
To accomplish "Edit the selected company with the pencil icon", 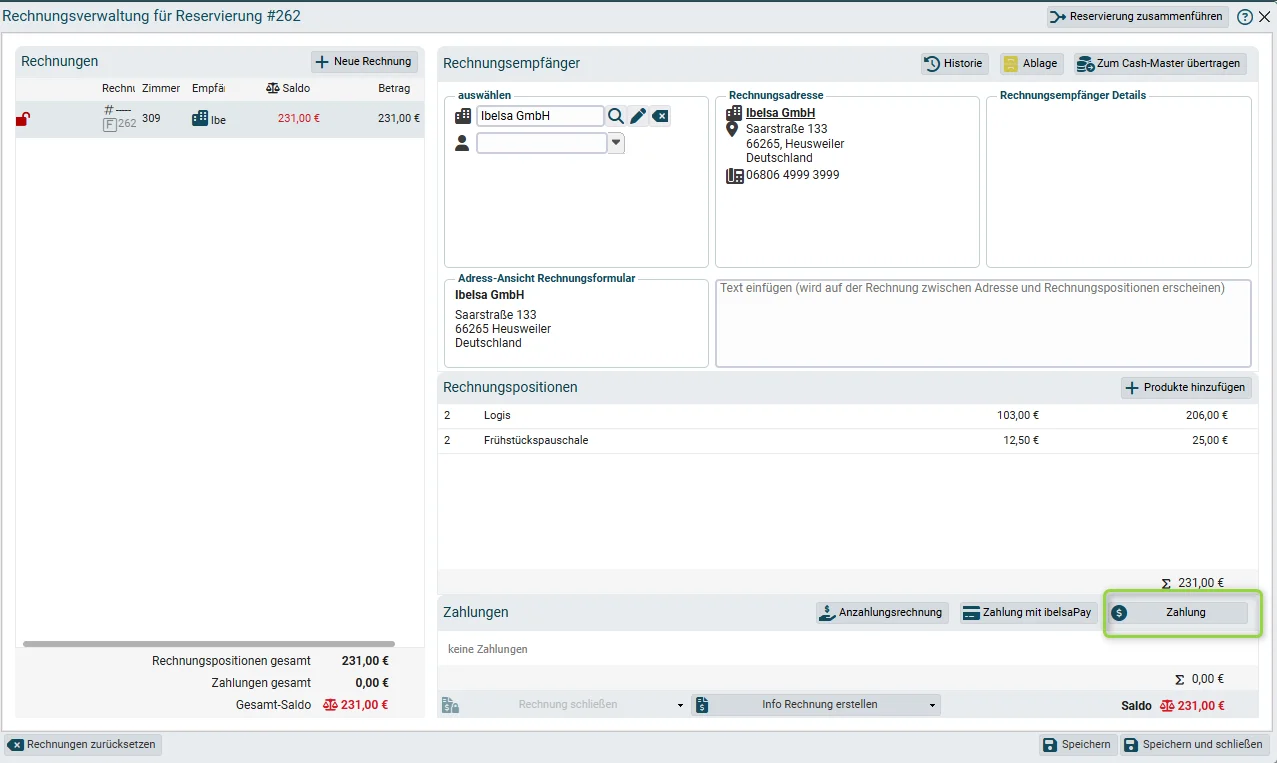I will pyautogui.click(x=638, y=116).
